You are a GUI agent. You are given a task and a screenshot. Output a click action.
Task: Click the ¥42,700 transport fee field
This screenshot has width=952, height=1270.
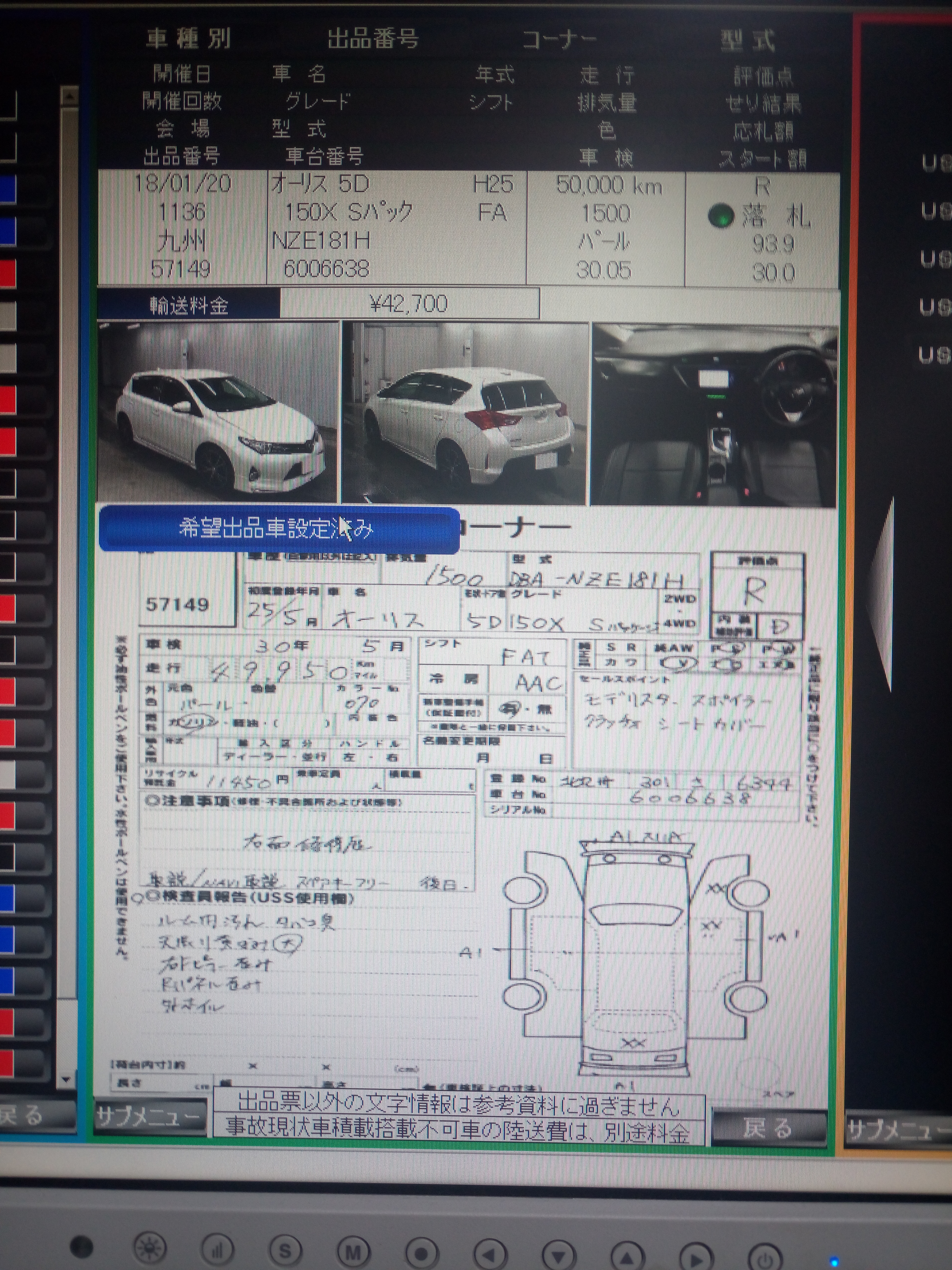tap(409, 304)
